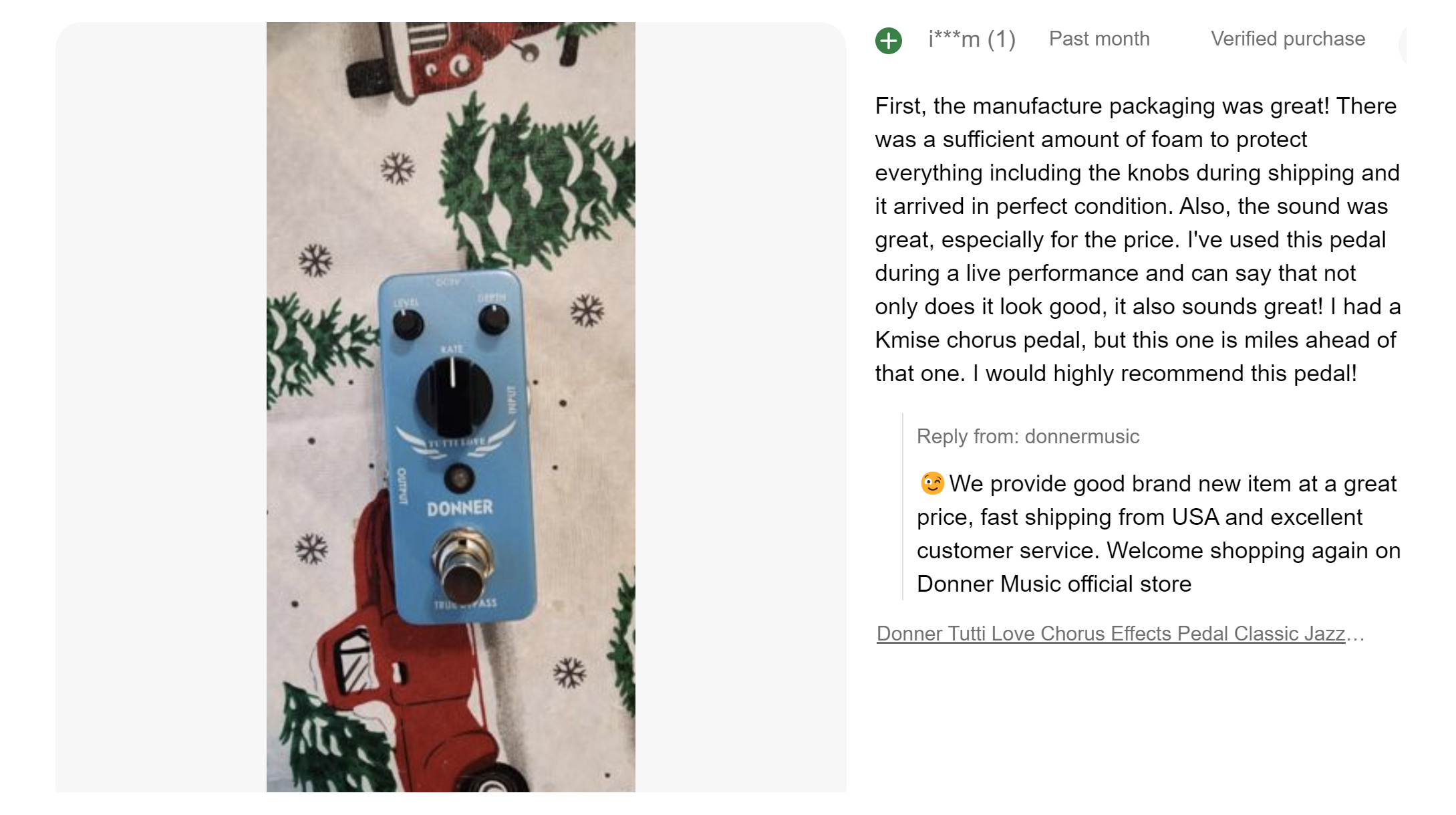
Task: Click the LEVEL knob on the pedal photo
Action: coord(408,324)
